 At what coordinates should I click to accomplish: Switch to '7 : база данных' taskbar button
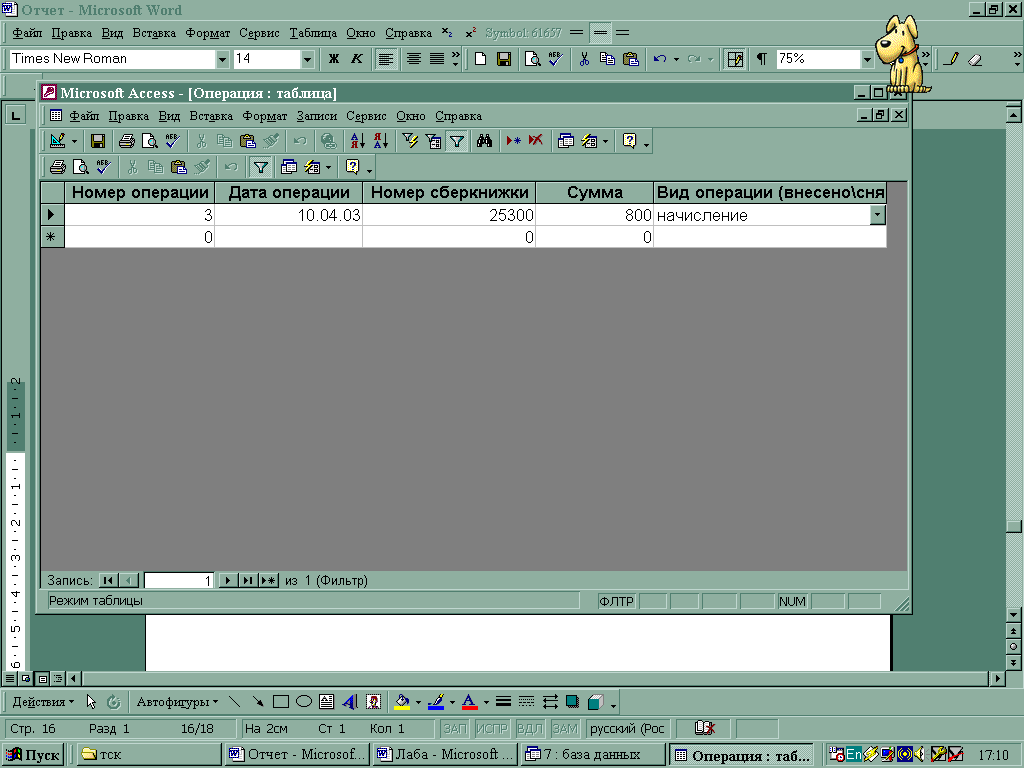pyautogui.click(x=593, y=755)
